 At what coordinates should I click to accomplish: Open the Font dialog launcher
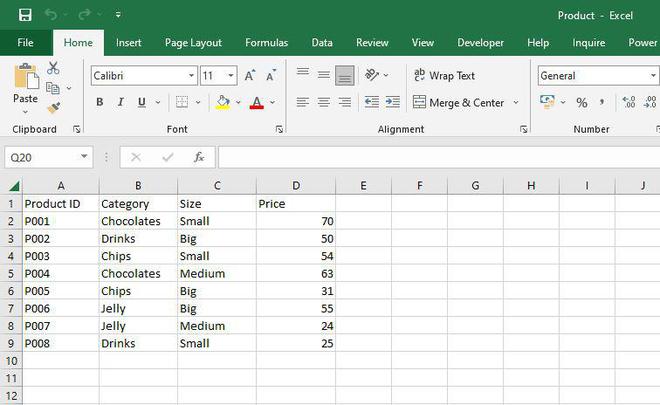pyautogui.click(x=279, y=129)
